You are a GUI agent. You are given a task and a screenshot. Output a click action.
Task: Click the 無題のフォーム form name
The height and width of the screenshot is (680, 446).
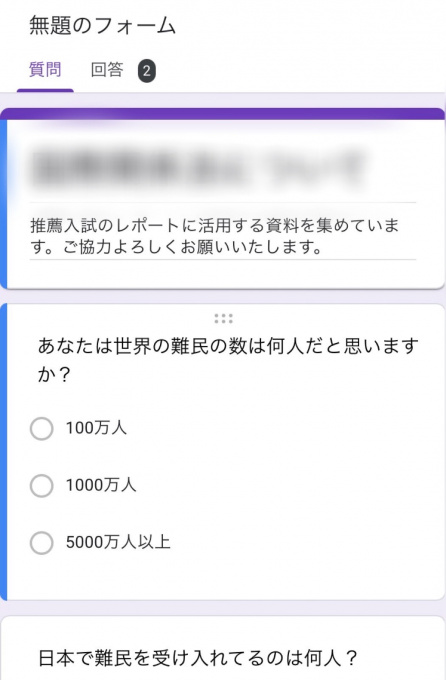tap(102, 25)
